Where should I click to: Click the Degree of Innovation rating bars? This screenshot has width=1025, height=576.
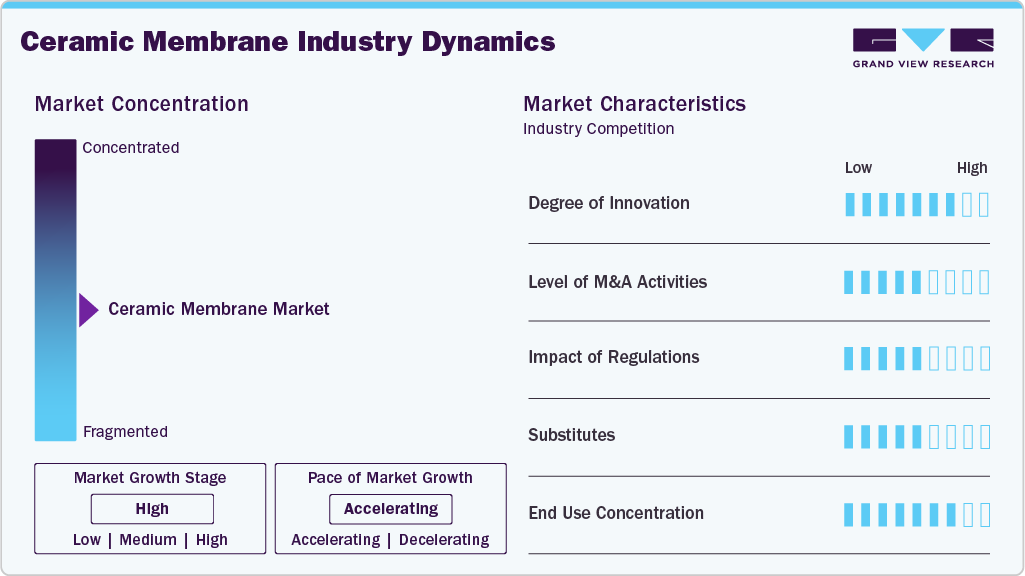click(x=916, y=204)
